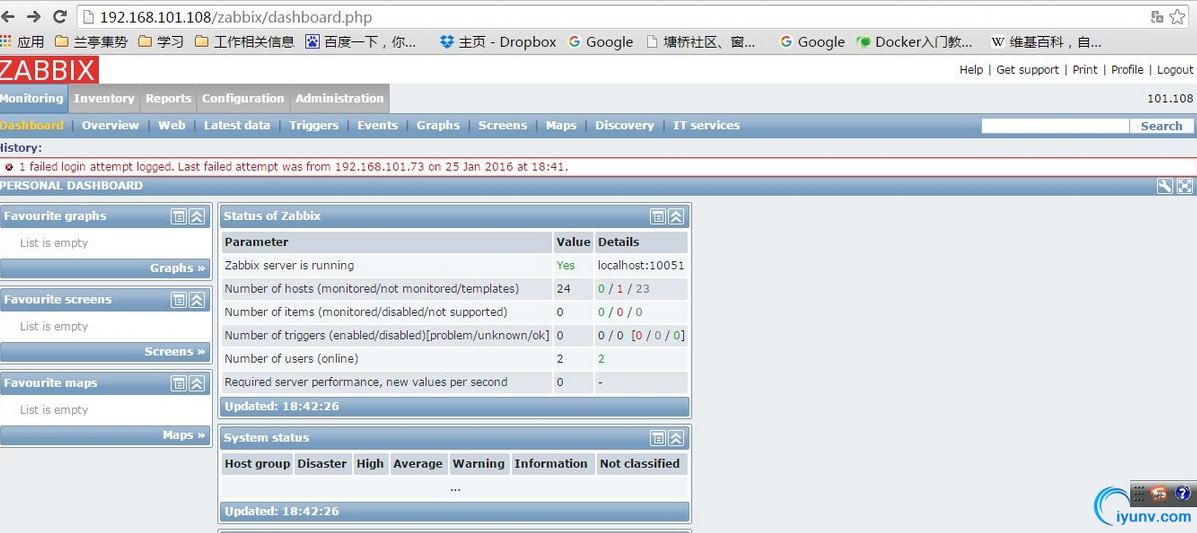Toggle fullscreen dashboard icon
The height and width of the screenshot is (533, 1197).
coord(1184,186)
